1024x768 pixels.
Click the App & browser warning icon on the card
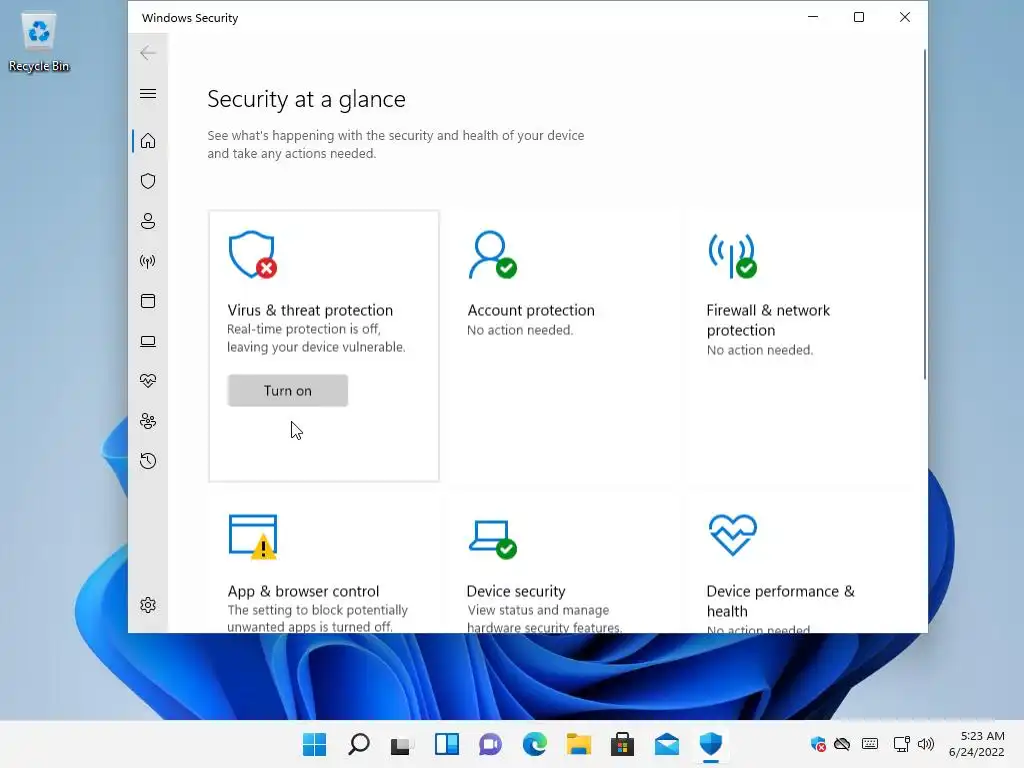point(253,537)
